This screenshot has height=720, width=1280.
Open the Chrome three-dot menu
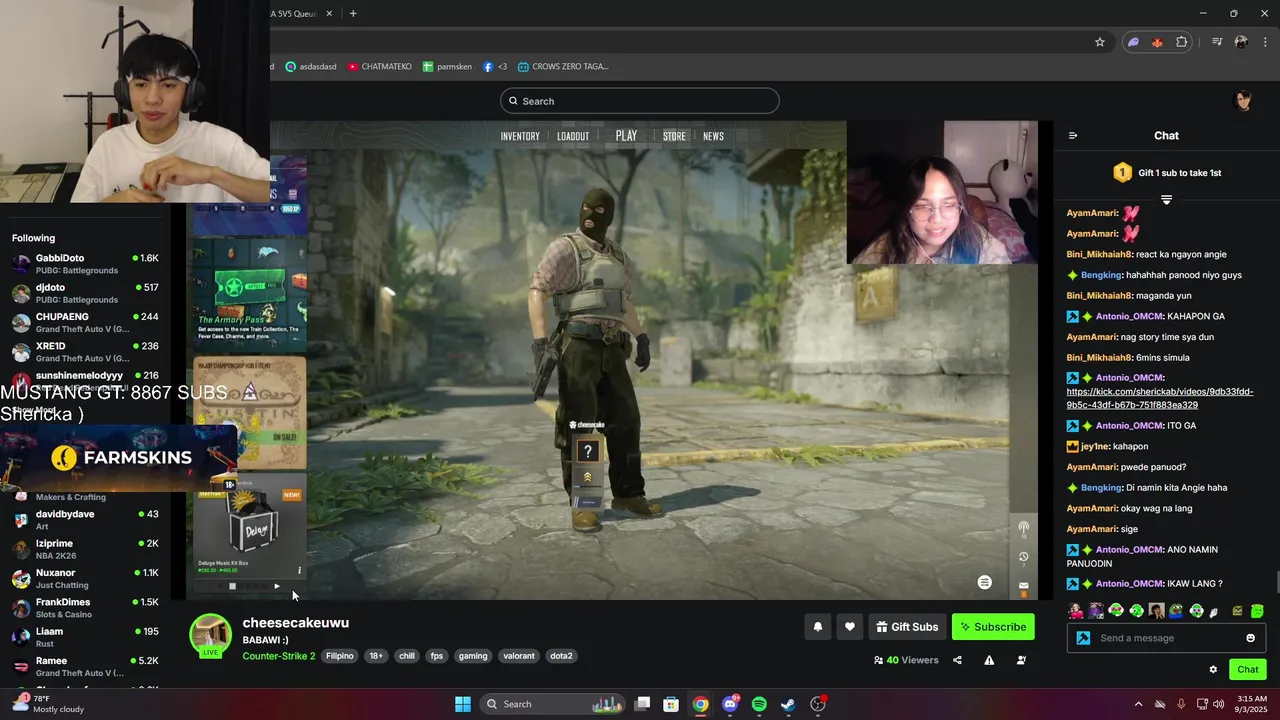click(x=1264, y=42)
